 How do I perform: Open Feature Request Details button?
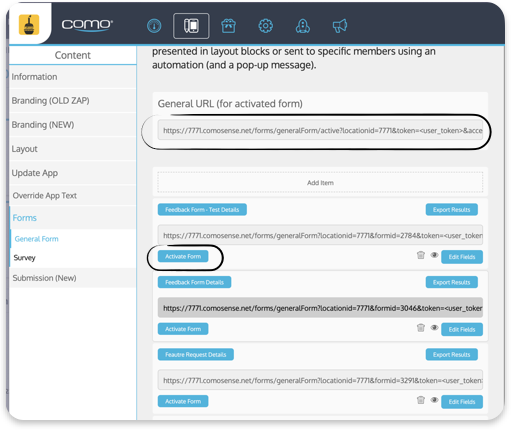(196, 355)
